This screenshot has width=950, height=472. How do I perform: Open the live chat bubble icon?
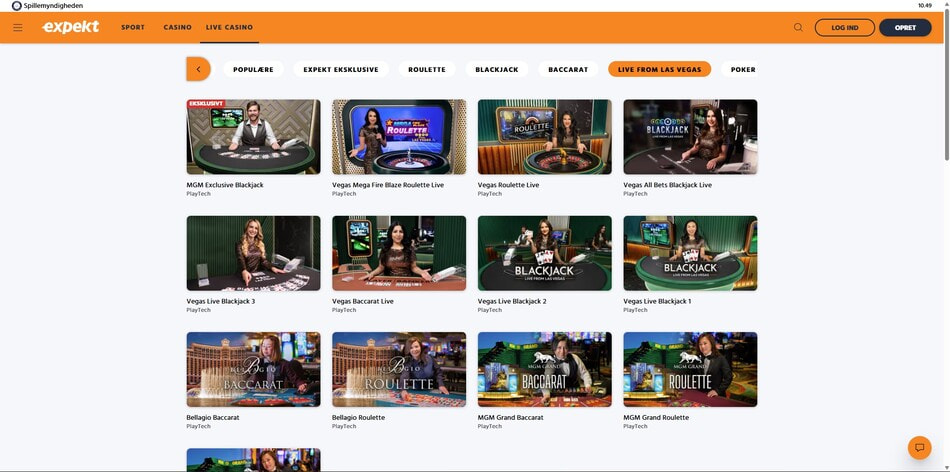tap(919, 448)
